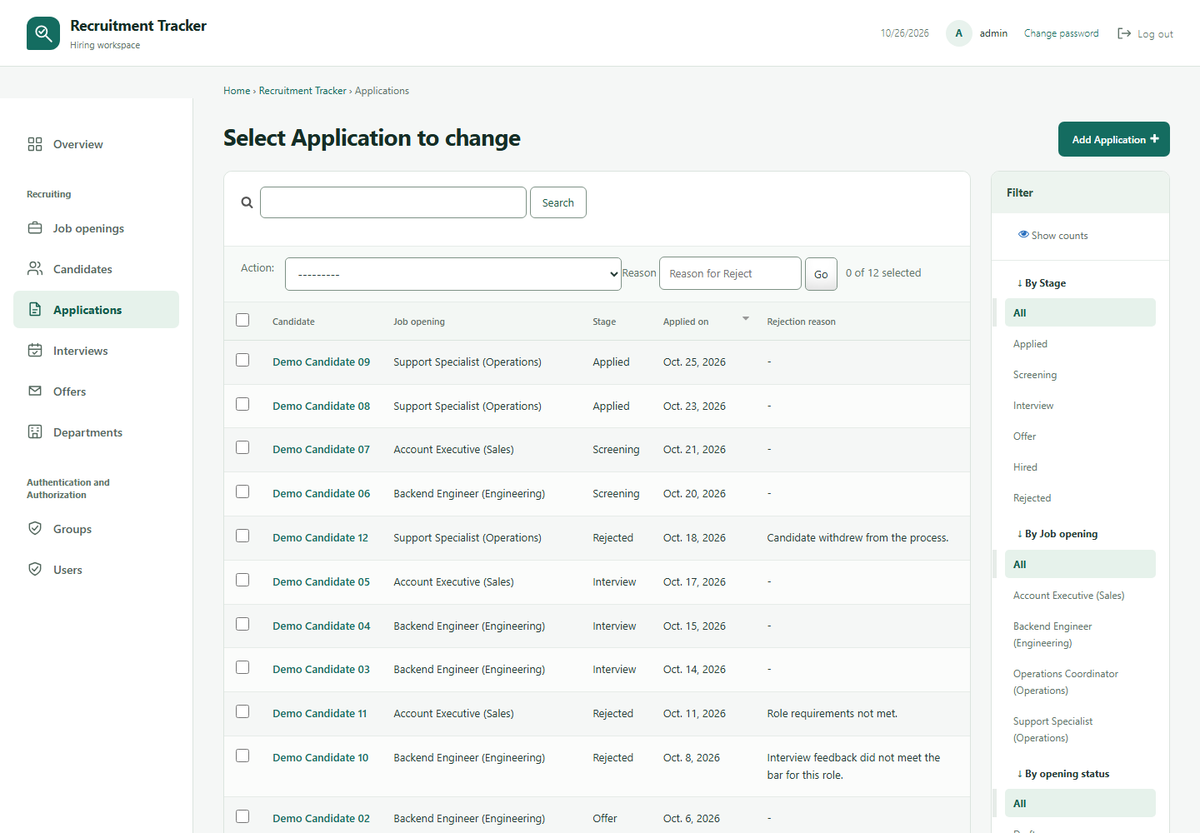Click the Show counts toggle link
Screen dimensions: 1200x833
point(1053,235)
